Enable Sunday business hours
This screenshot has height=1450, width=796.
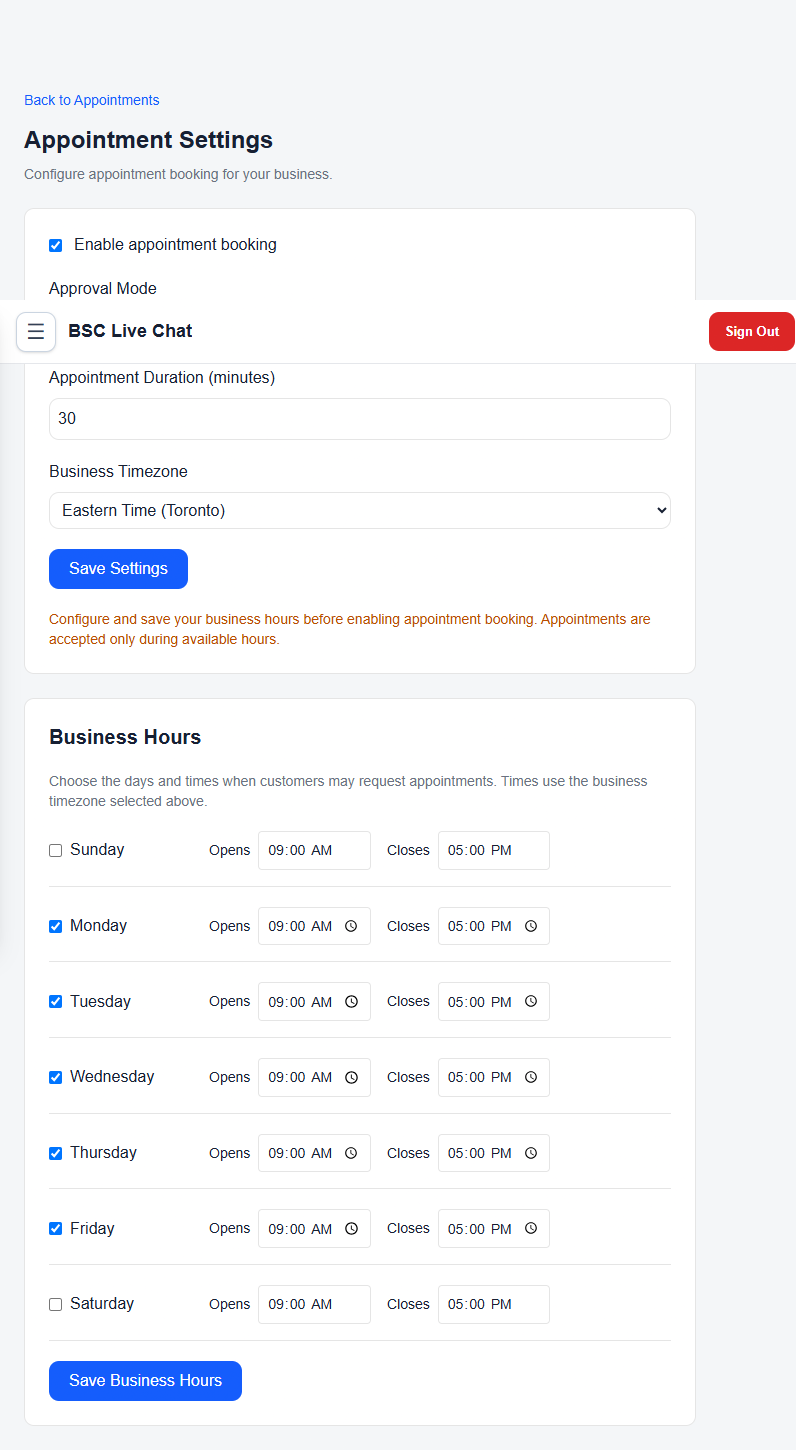click(x=56, y=851)
